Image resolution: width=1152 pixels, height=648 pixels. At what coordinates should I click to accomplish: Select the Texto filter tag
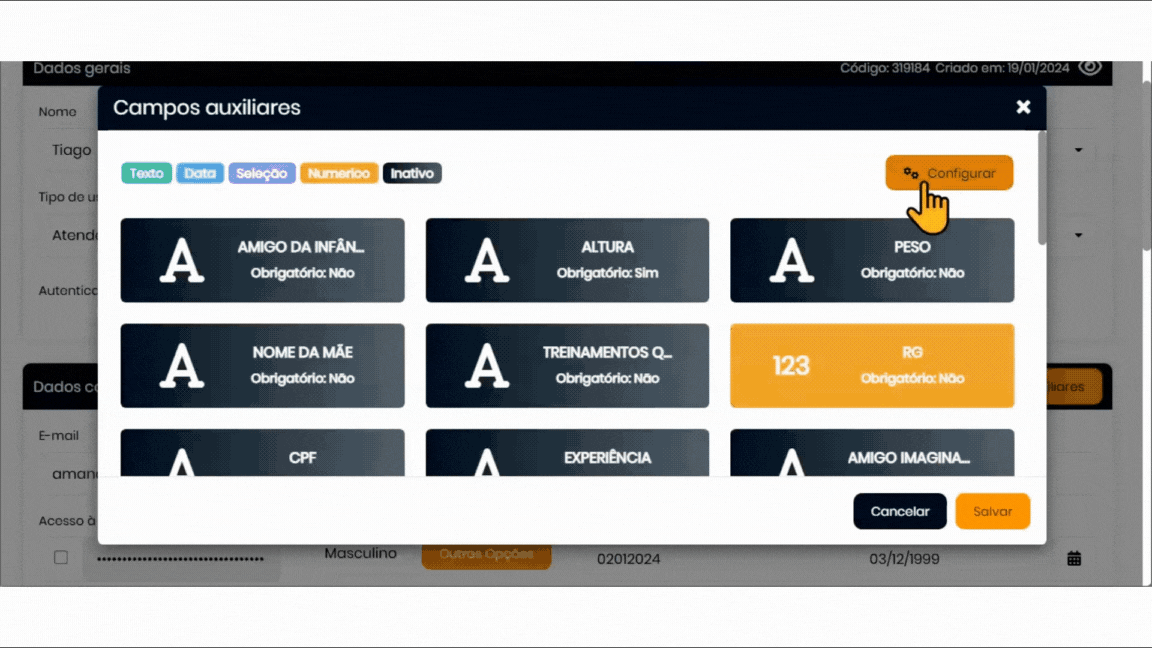pyautogui.click(x=146, y=173)
